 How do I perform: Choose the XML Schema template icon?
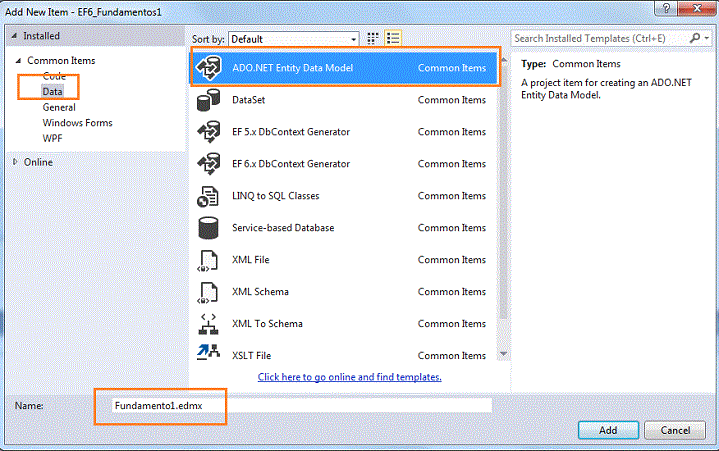coord(208,292)
